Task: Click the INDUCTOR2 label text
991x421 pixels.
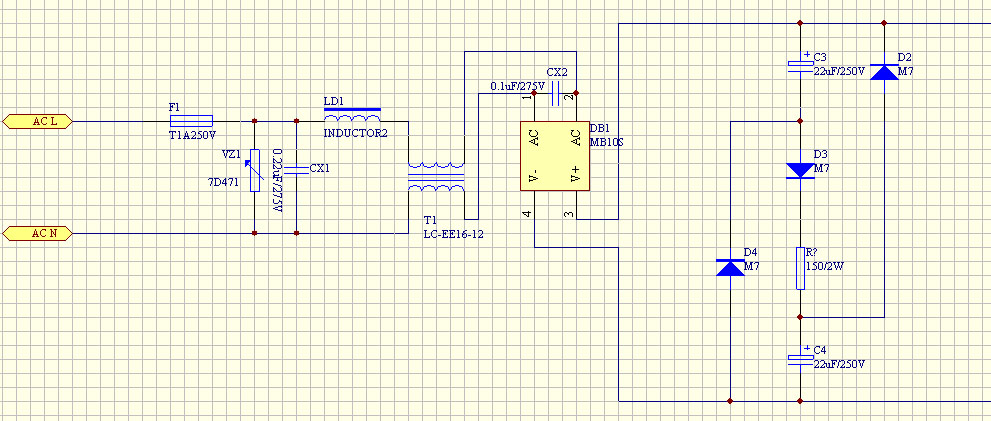Action: 355,133
